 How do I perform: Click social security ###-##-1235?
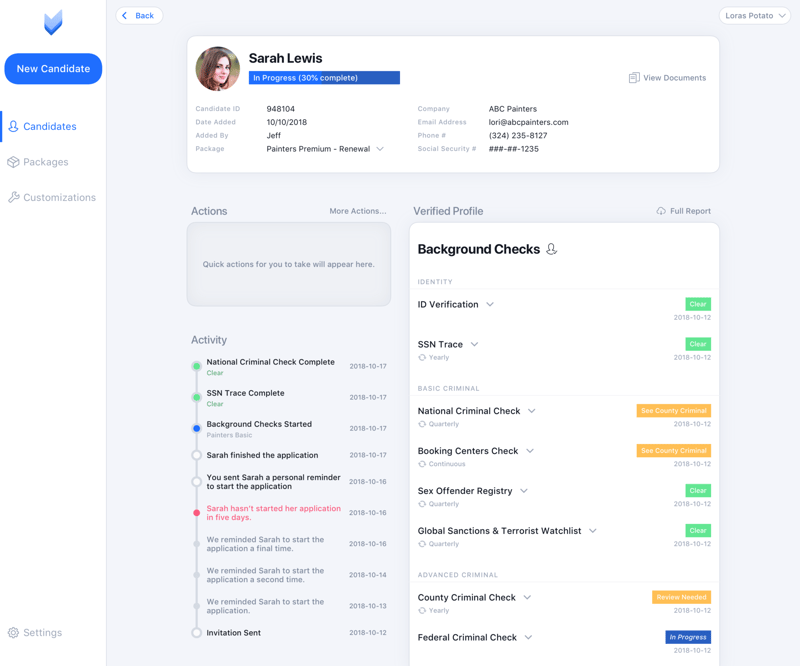coord(514,149)
